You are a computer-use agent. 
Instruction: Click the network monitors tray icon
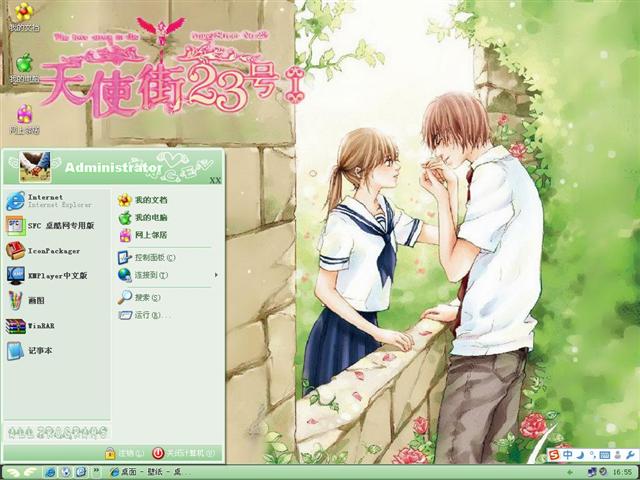(592, 472)
